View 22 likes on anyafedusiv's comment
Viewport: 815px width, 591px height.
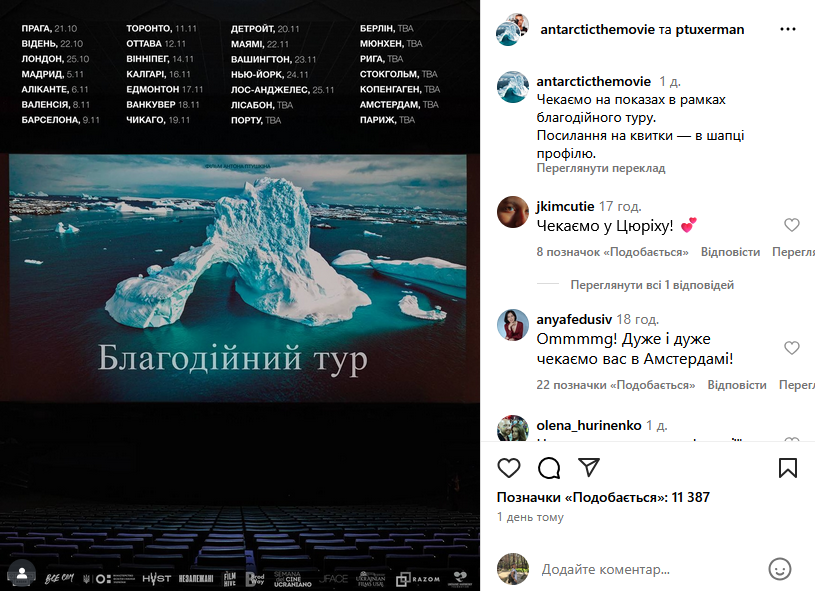[615, 385]
